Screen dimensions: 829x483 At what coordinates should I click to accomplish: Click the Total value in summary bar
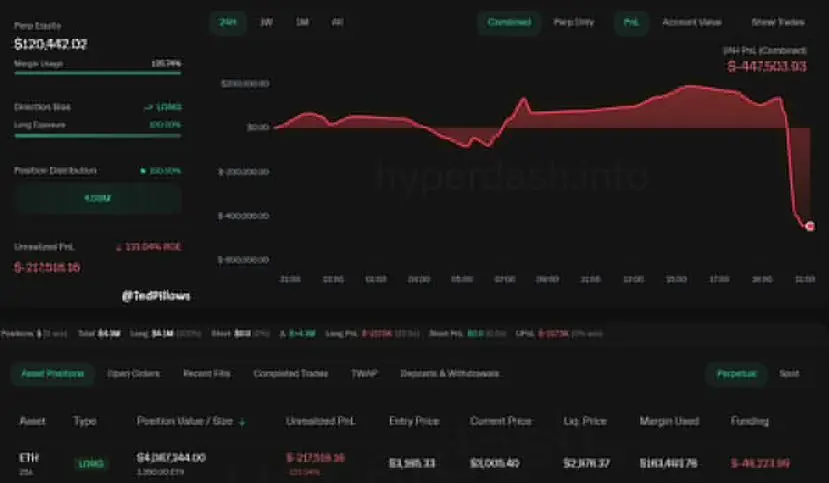click(109, 334)
